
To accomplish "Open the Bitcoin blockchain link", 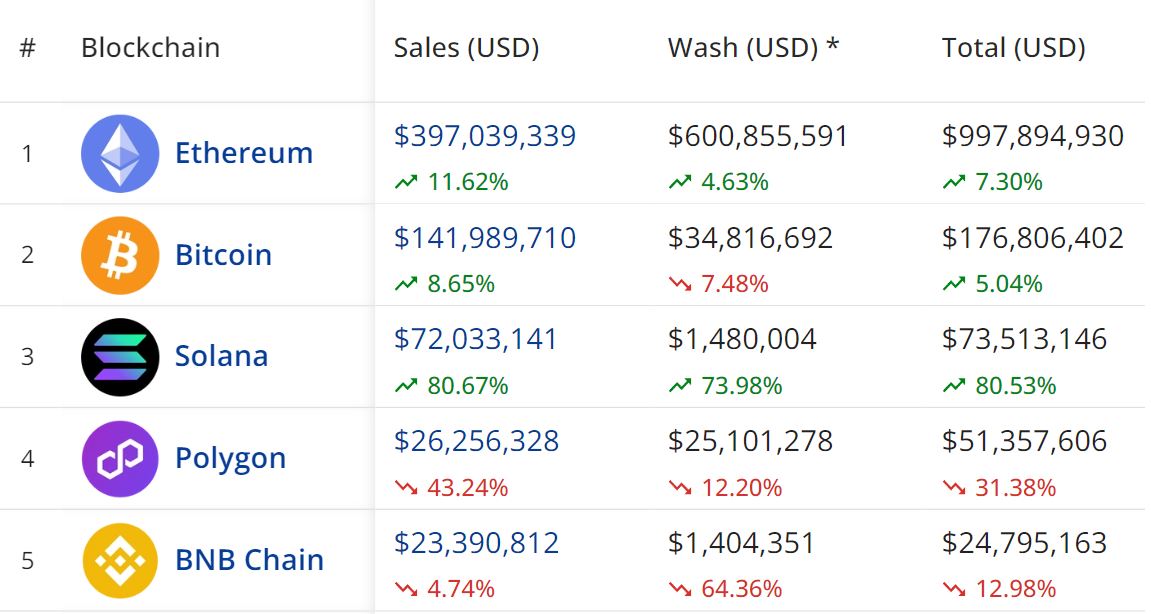I will [223, 255].
